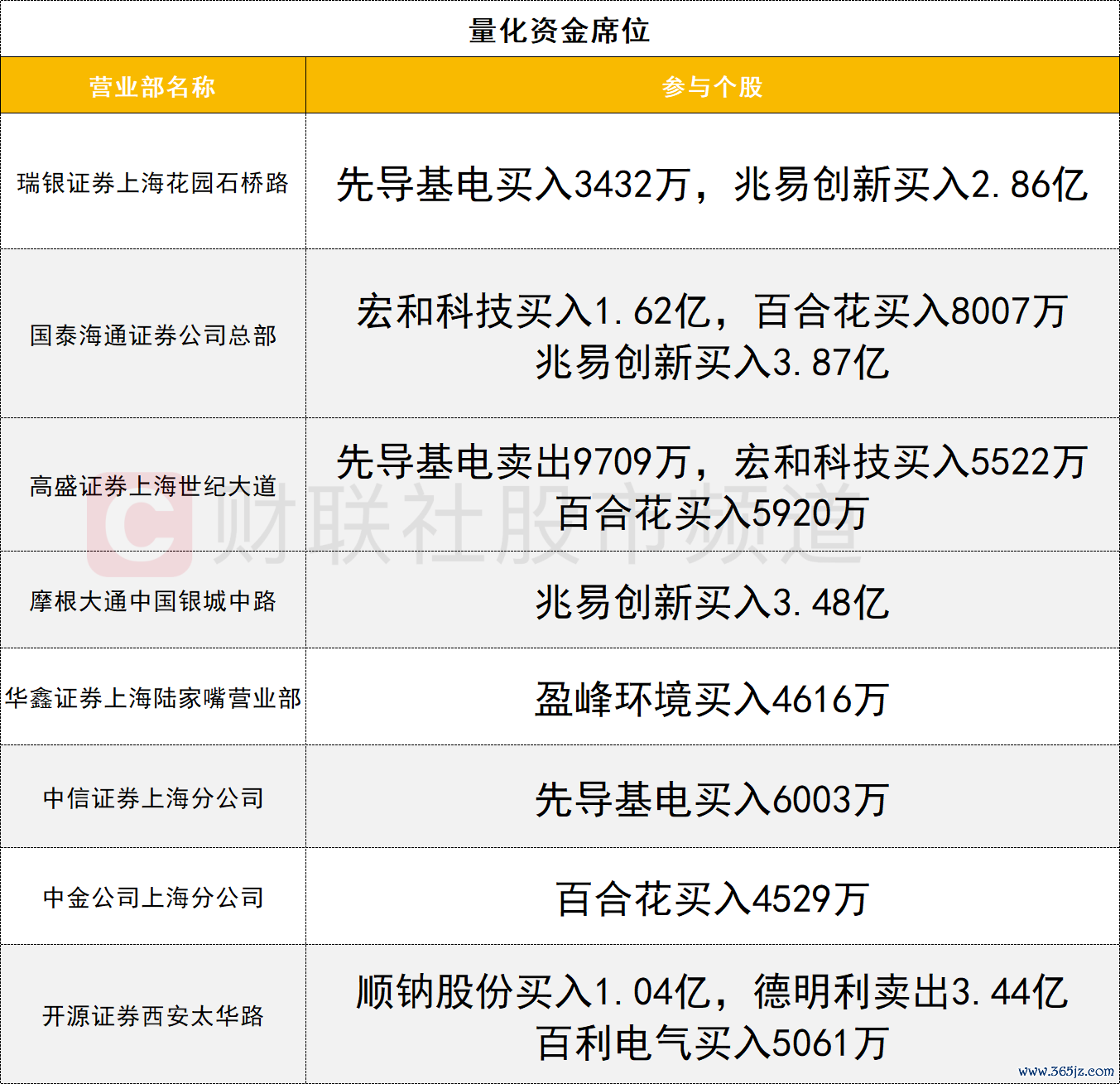This screenshot has width=1120, height=1084.
Task: Select the text "百利电气买入5061万"
Action: click(x=713, y=1043)
